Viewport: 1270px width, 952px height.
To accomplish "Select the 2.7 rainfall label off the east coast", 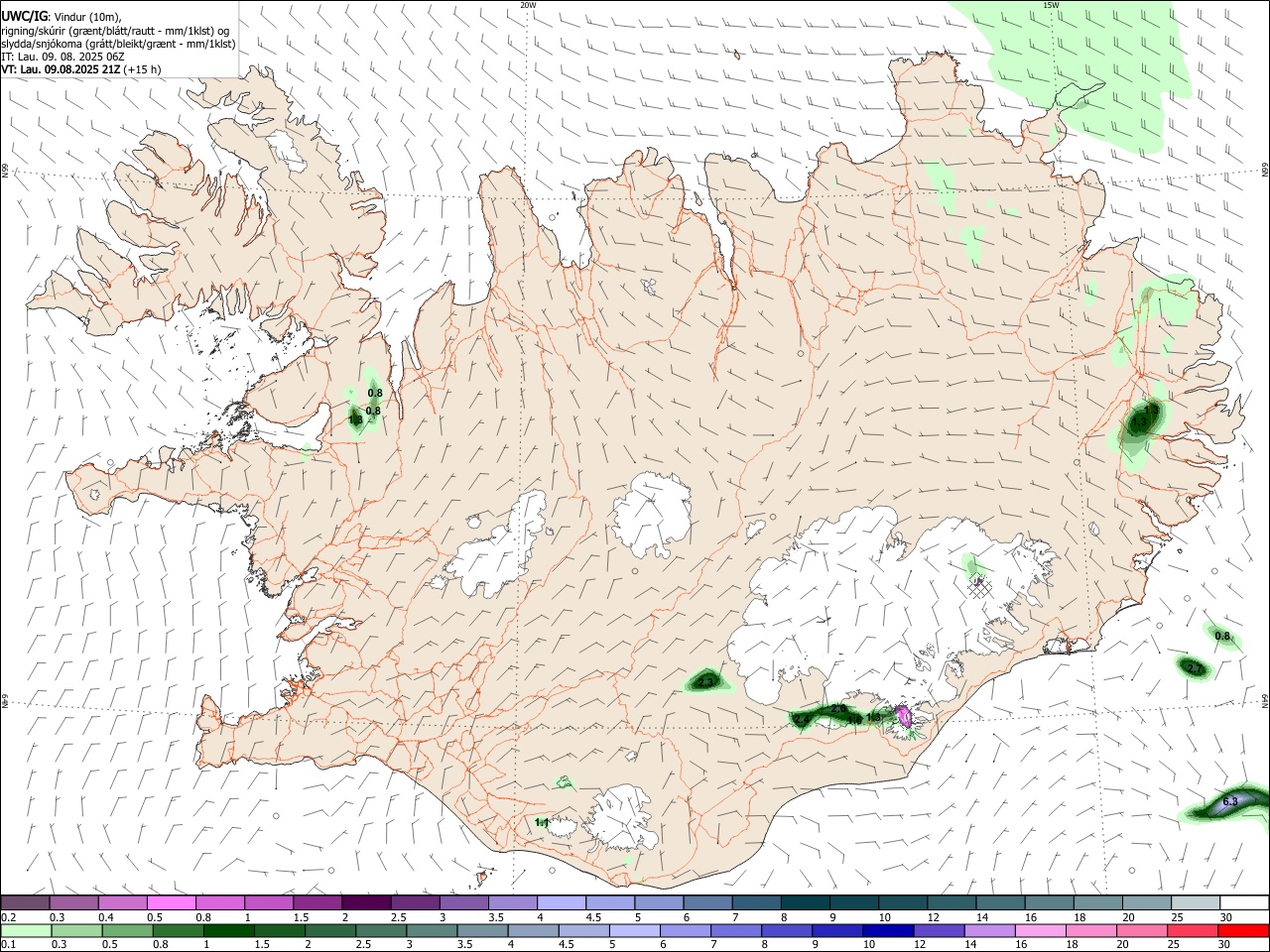I will (1195, 669).
